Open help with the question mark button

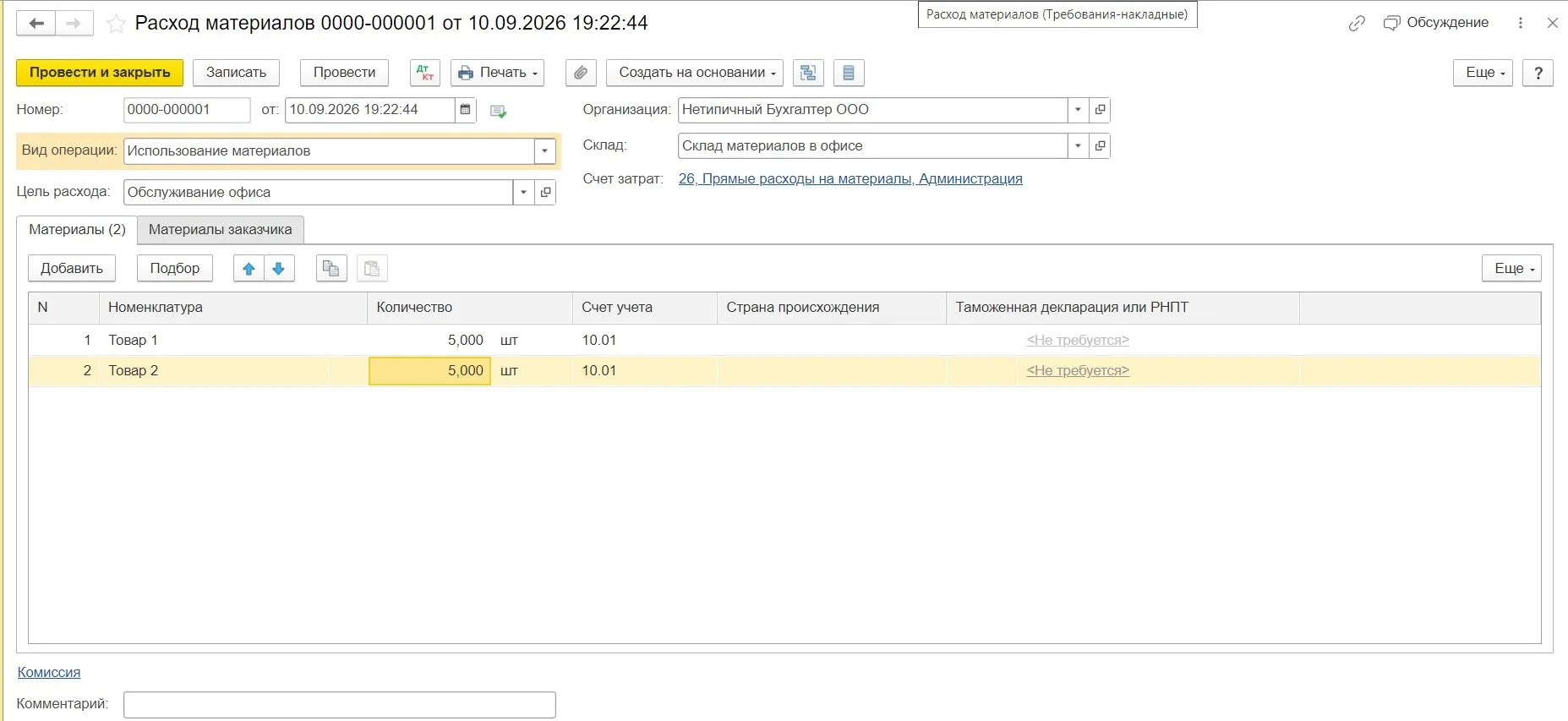(x=1538, y=73)
